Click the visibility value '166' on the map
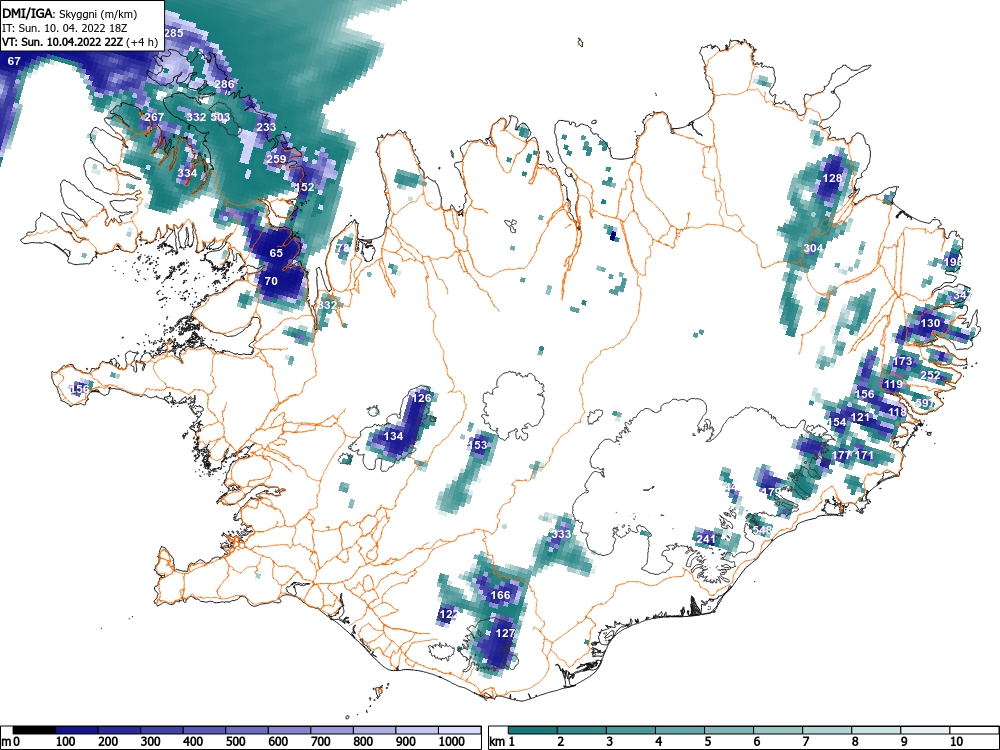The image size is (1000, 750). pos(501,595)
